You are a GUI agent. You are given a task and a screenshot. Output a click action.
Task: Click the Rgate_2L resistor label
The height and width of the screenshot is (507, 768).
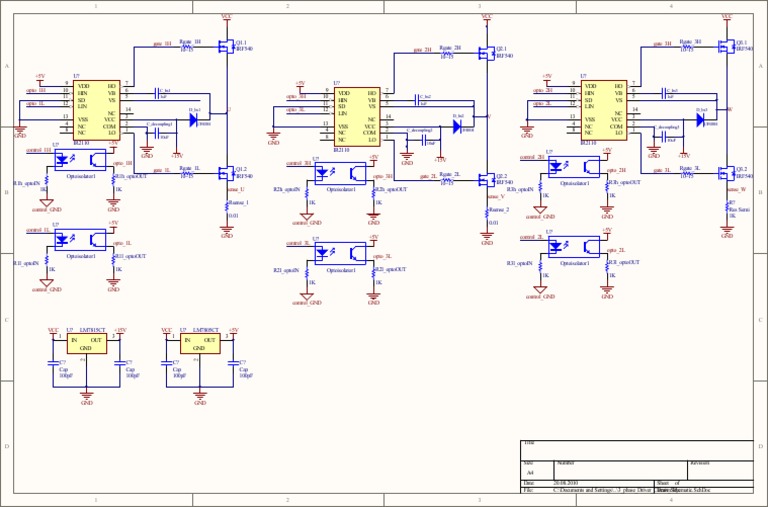(450, 175)
